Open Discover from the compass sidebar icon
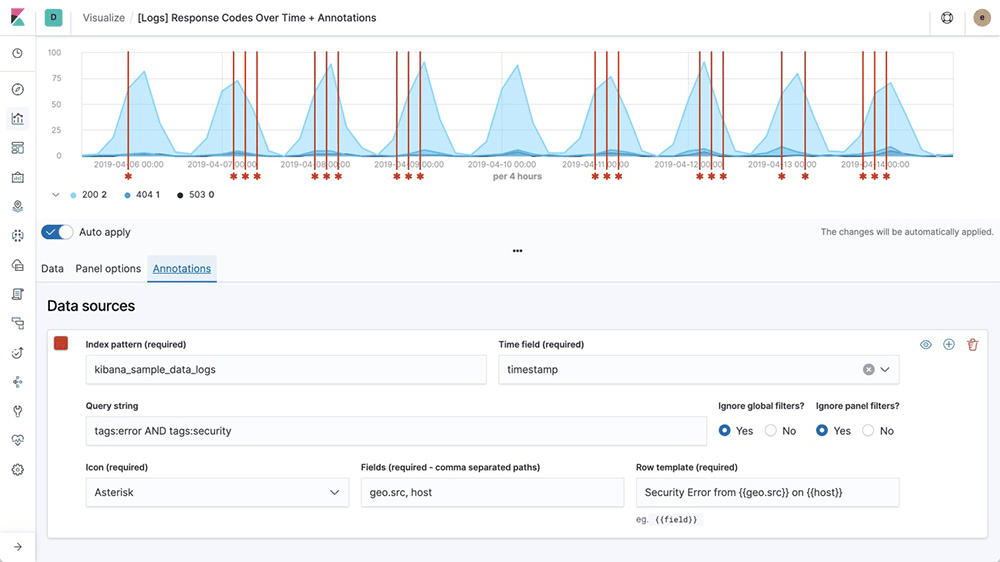This screenshot has width=1000, height=562. point(17,90)
